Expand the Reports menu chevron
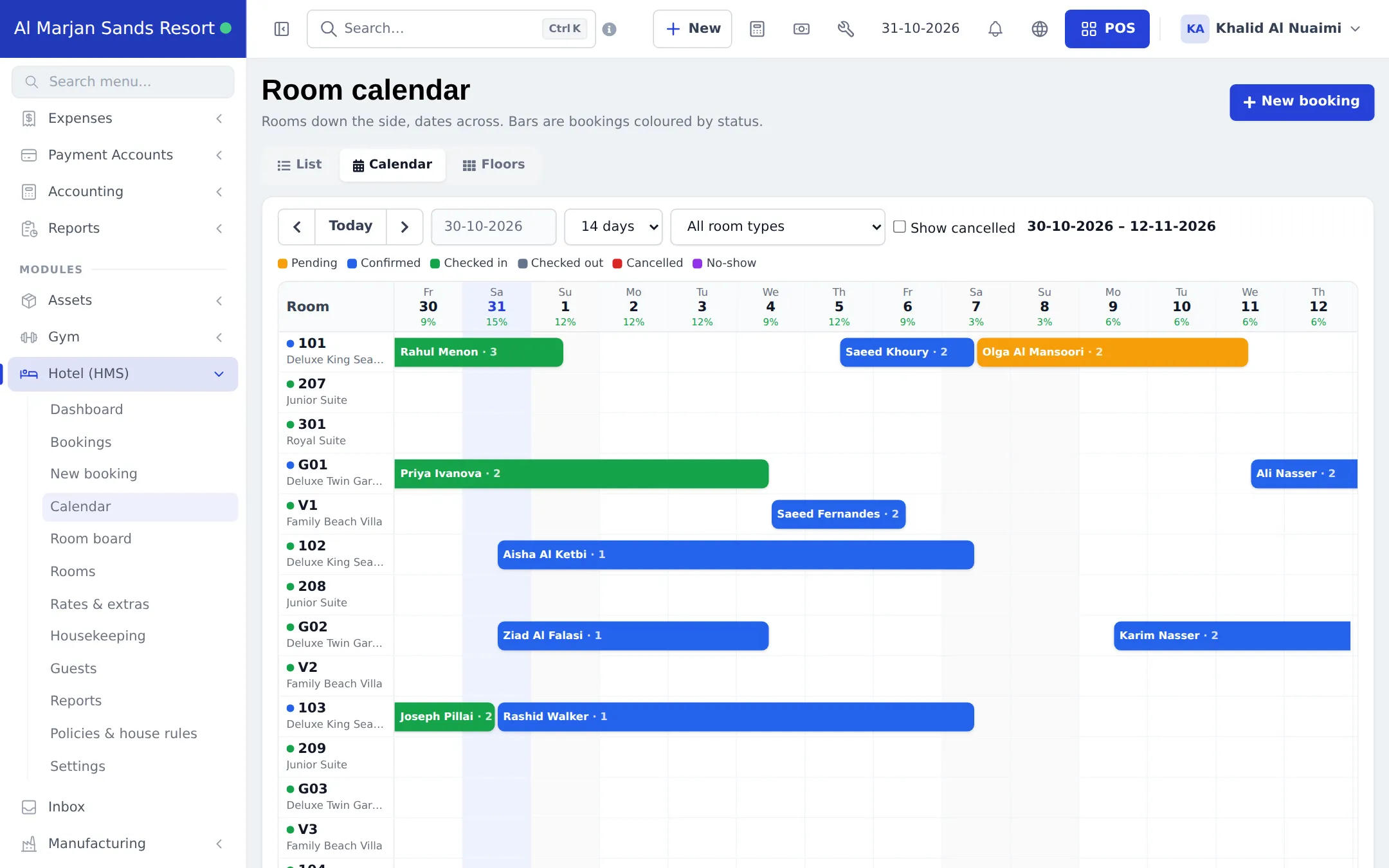Screen dimensions: 1389x868 tap(219, 228)
